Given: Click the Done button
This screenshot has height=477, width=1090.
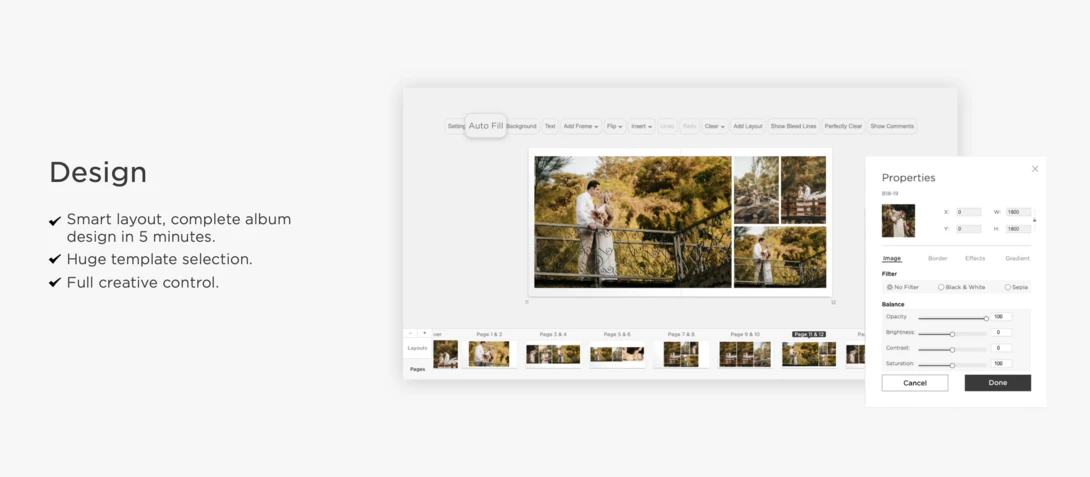Looking at the screenshot, I should pos(998,383).
